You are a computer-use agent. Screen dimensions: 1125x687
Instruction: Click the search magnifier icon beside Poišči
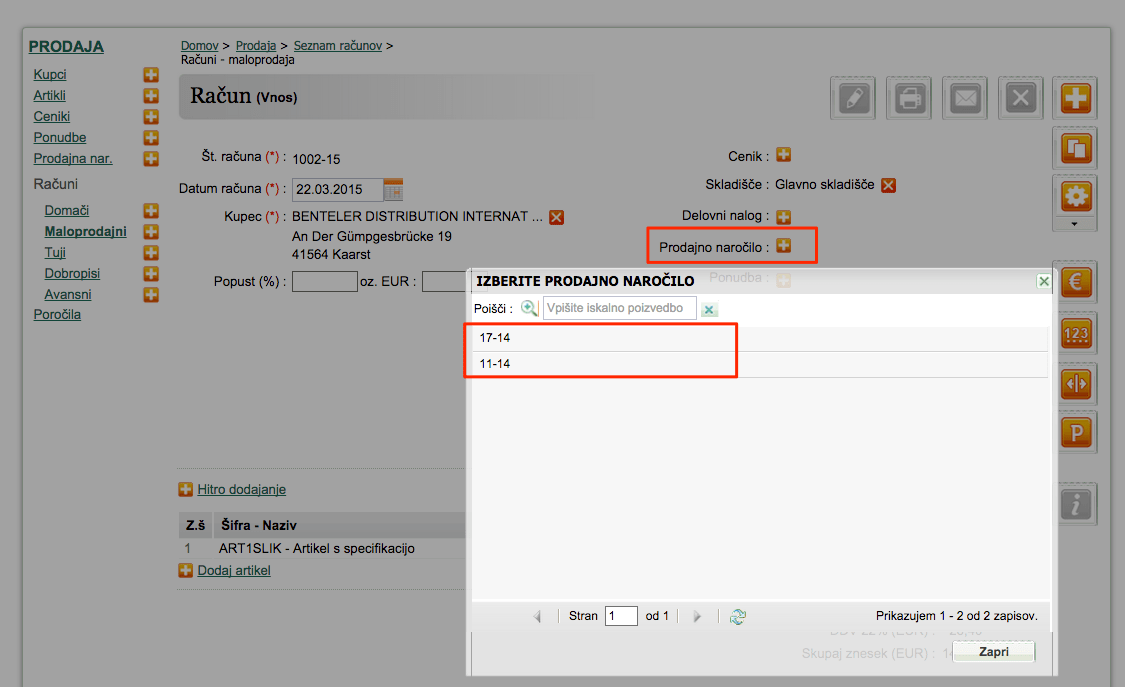pos(529,308)
